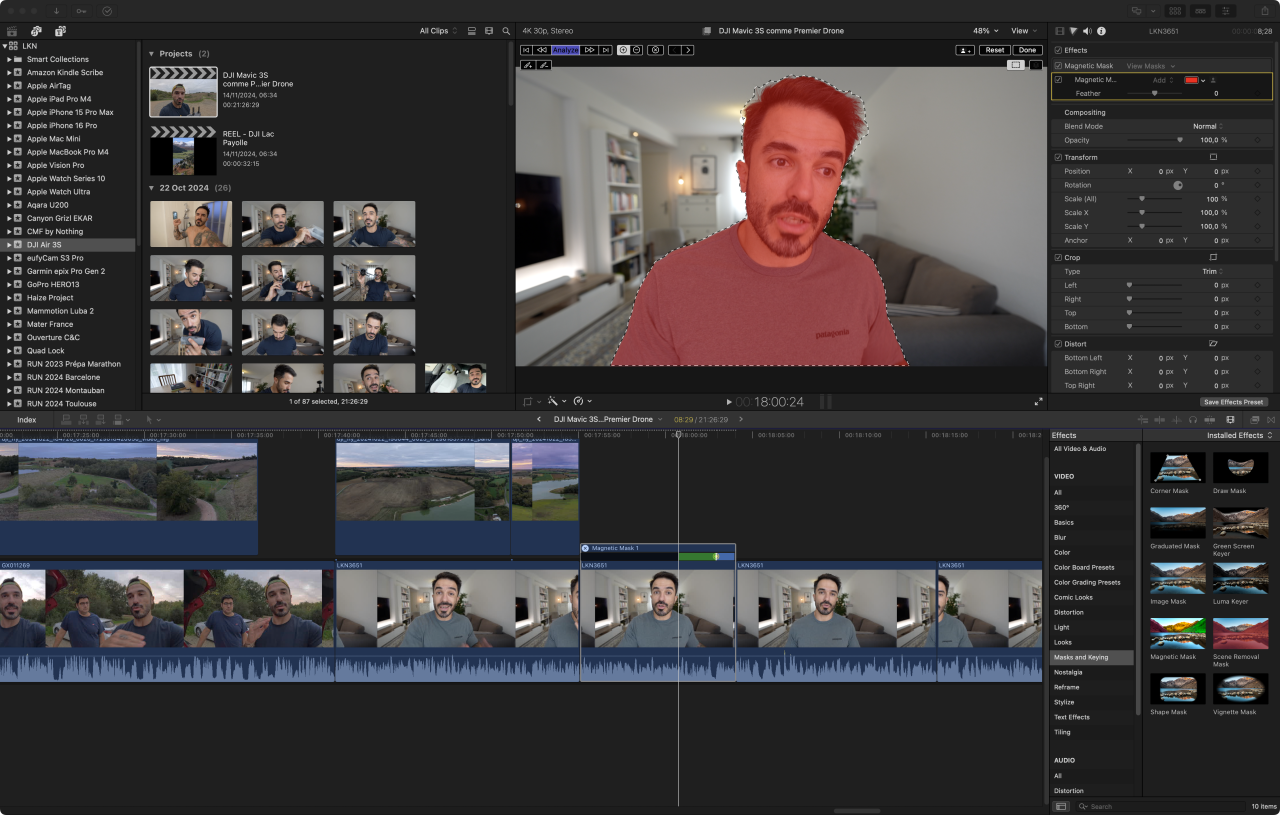The height and width of the screenshot is (815, 1280).
Task: Open the Video inspector filmstrip tab
Action: coord(1060,31)
